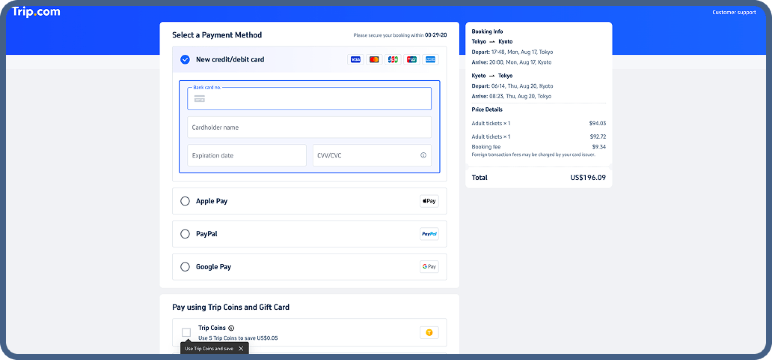The image size is (772, 360).
Task: Select the Google Pay radio button
Action: (x=185, y=267)
